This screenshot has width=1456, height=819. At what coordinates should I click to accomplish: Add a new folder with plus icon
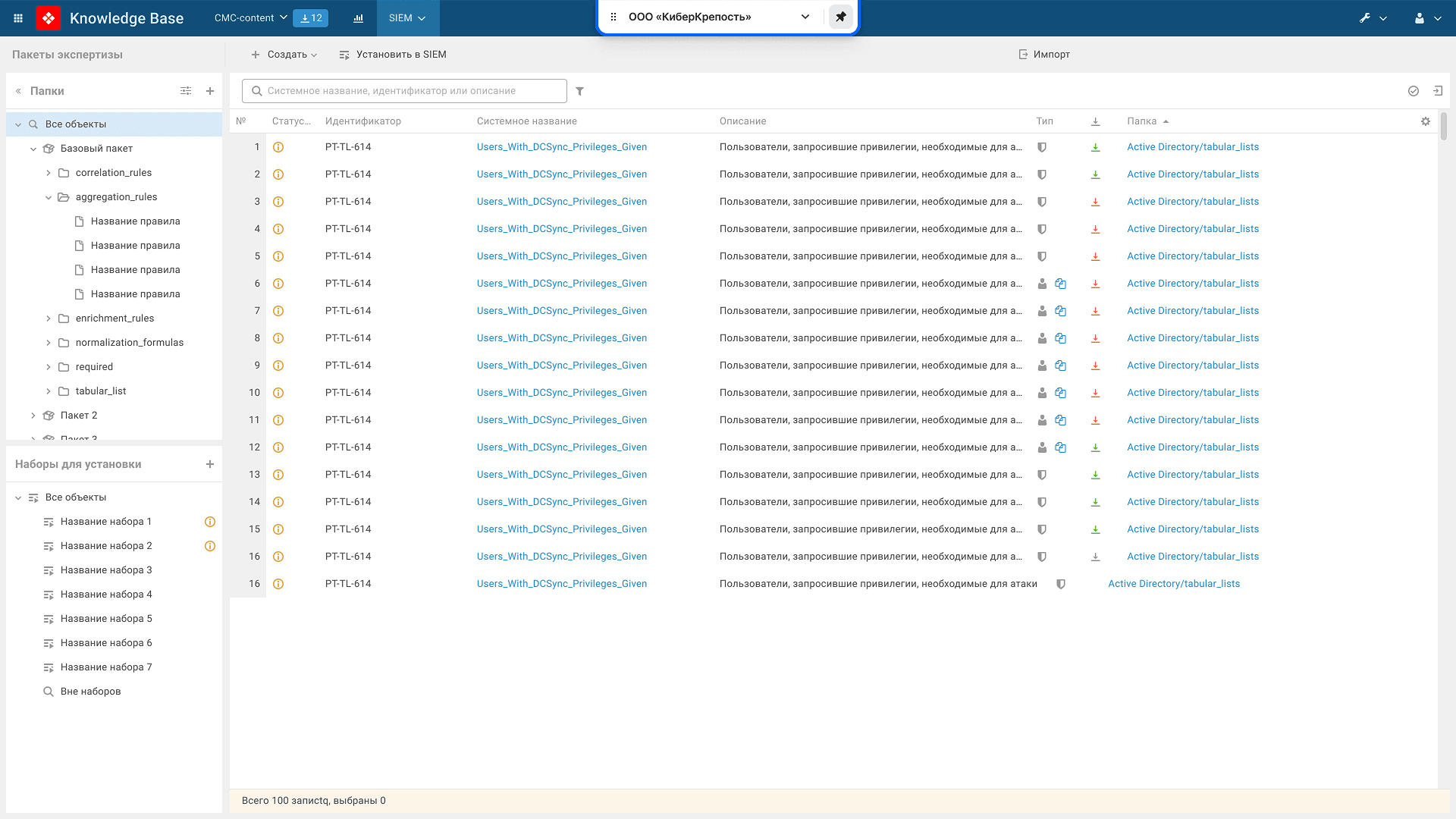coord(210,91)
